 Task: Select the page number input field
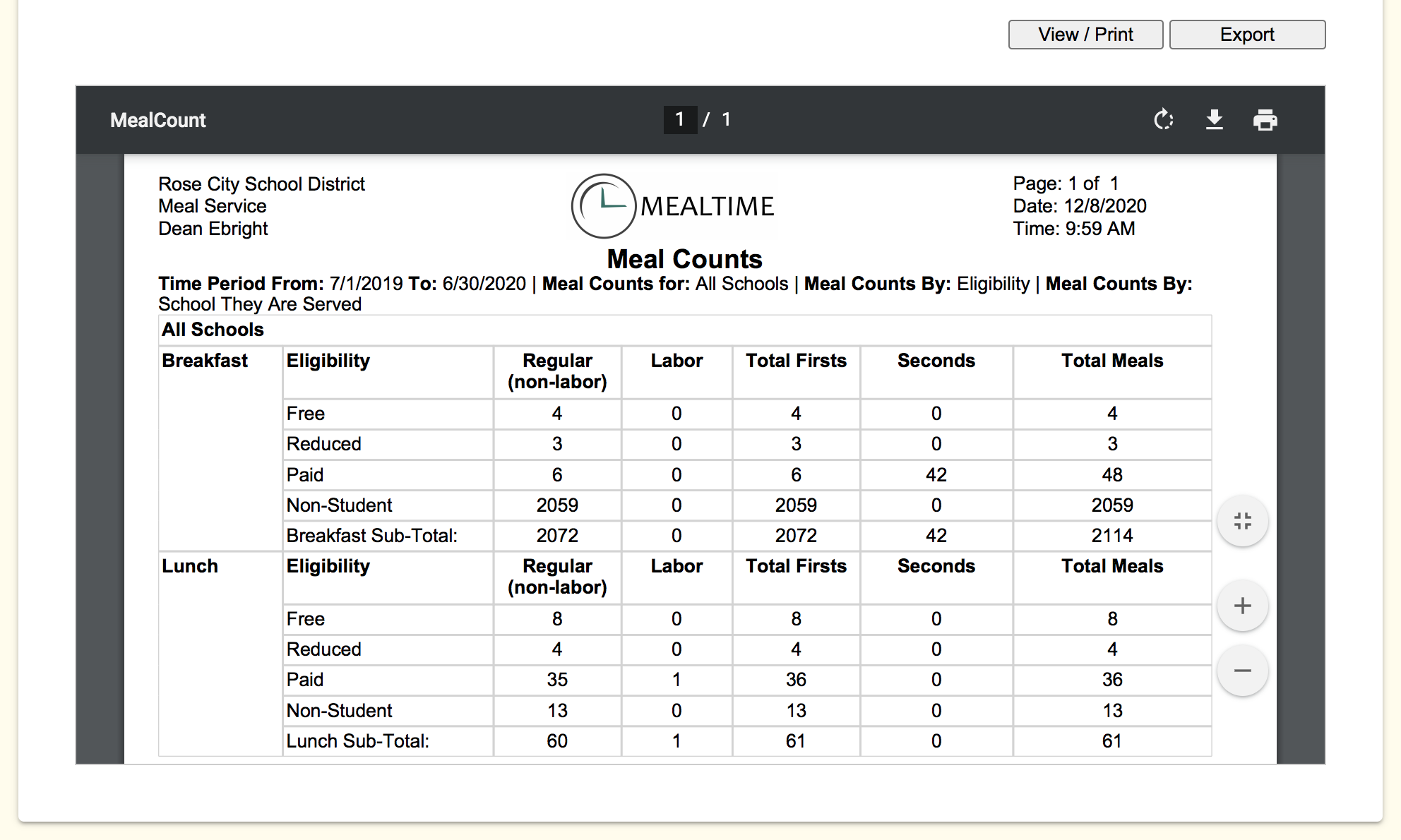(679, 119)
